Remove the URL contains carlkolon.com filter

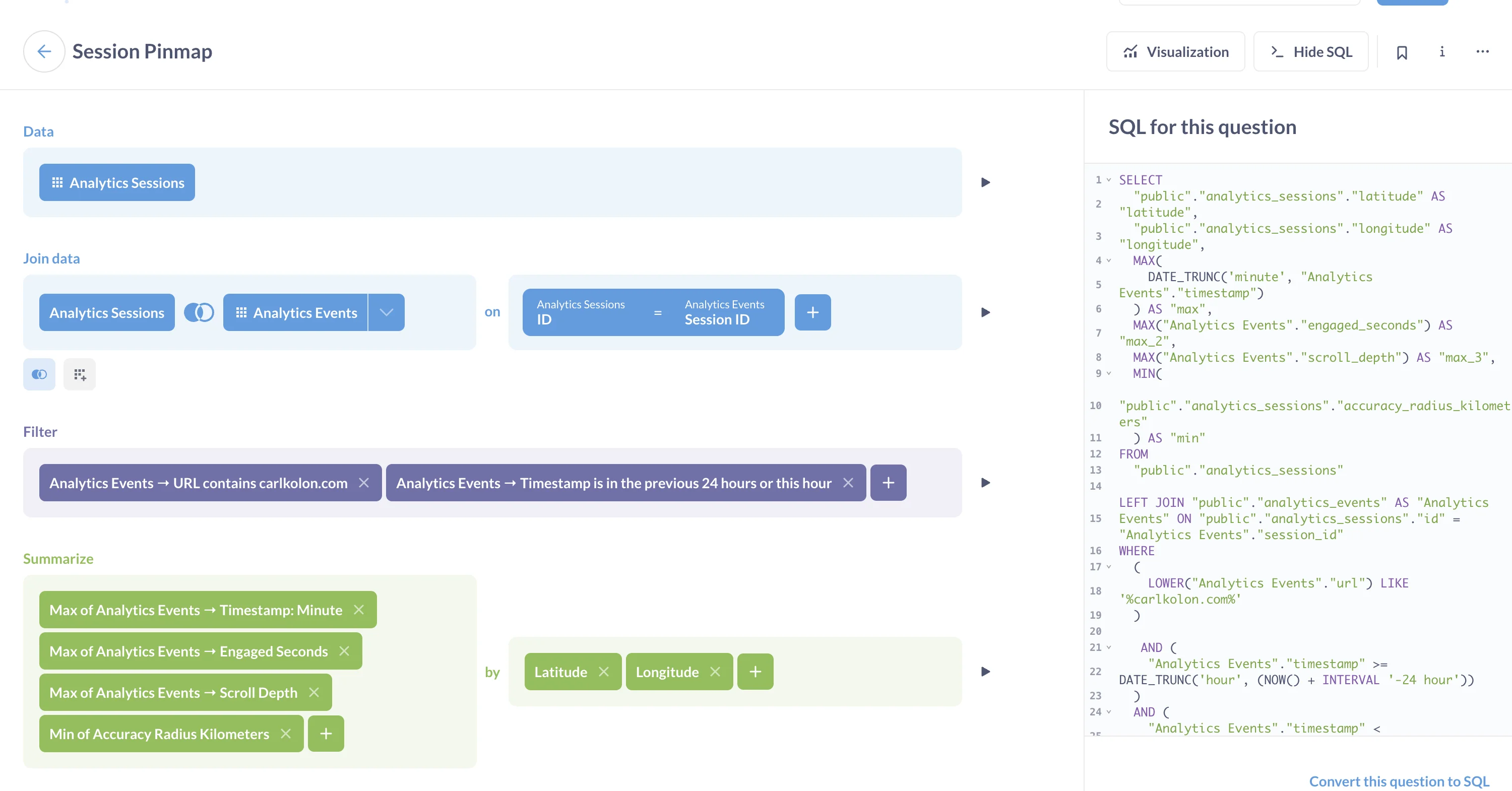coord(364,482)
